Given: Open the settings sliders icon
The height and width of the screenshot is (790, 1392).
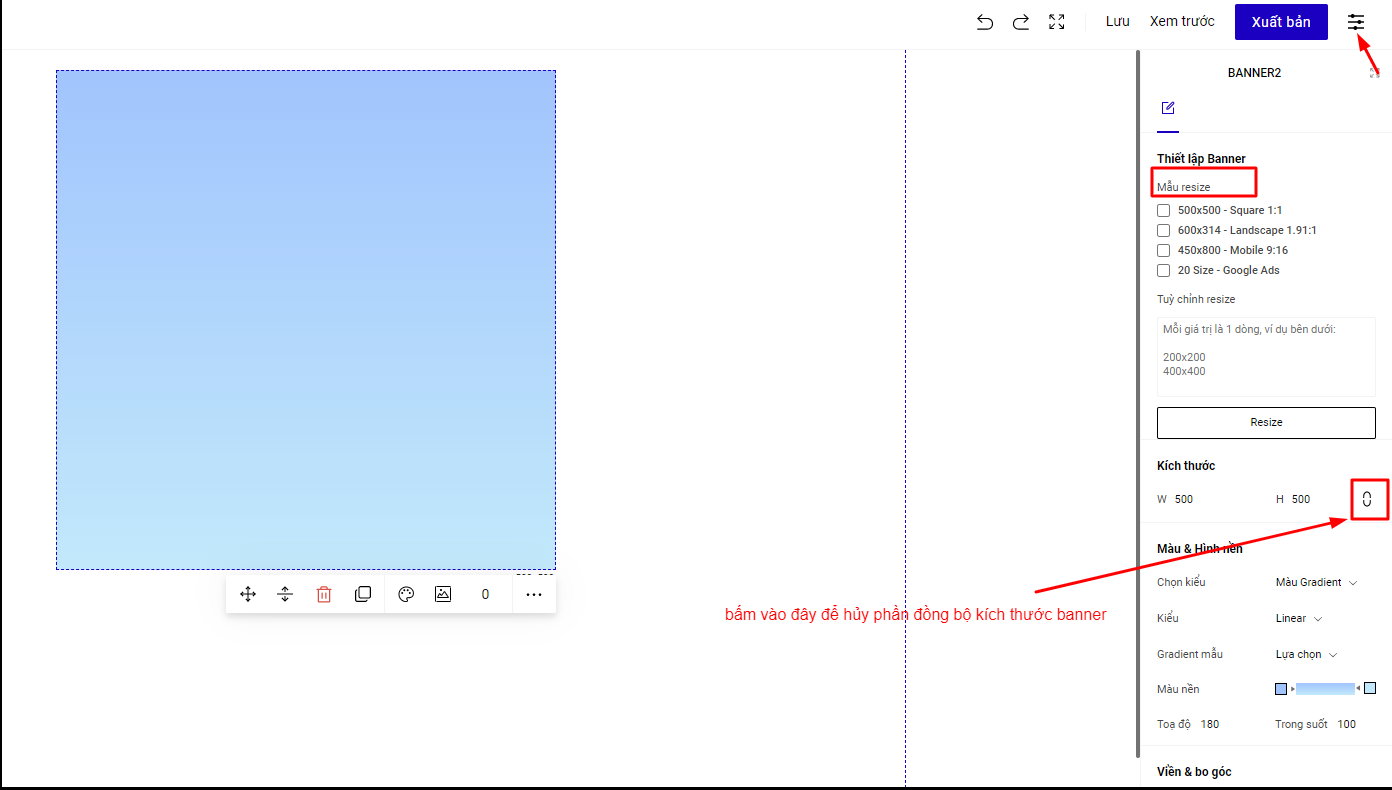Looking at the screenshot, I should [1356, 22].
